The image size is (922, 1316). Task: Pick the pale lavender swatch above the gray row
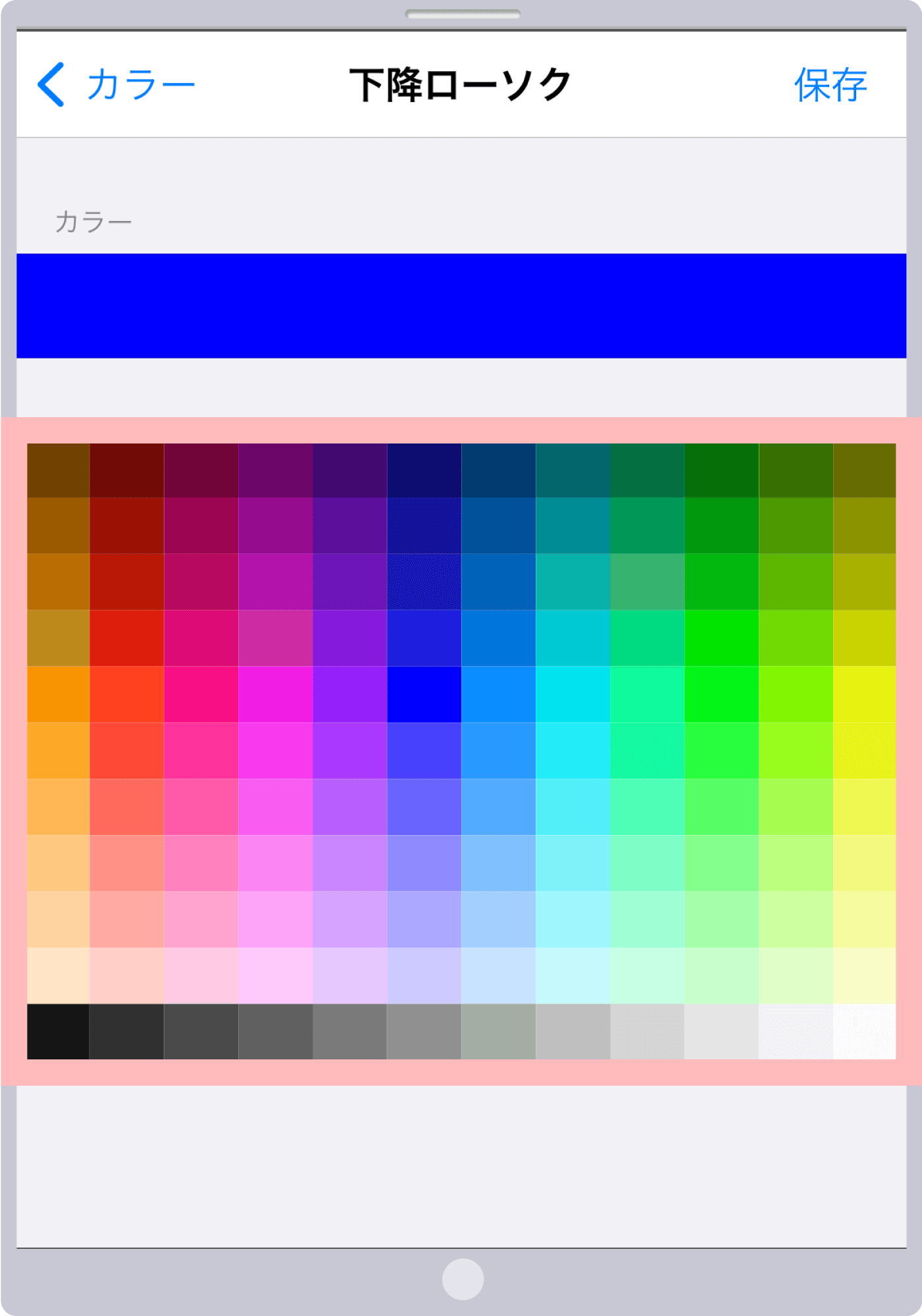pyautogui.click(x=349, y=975)
